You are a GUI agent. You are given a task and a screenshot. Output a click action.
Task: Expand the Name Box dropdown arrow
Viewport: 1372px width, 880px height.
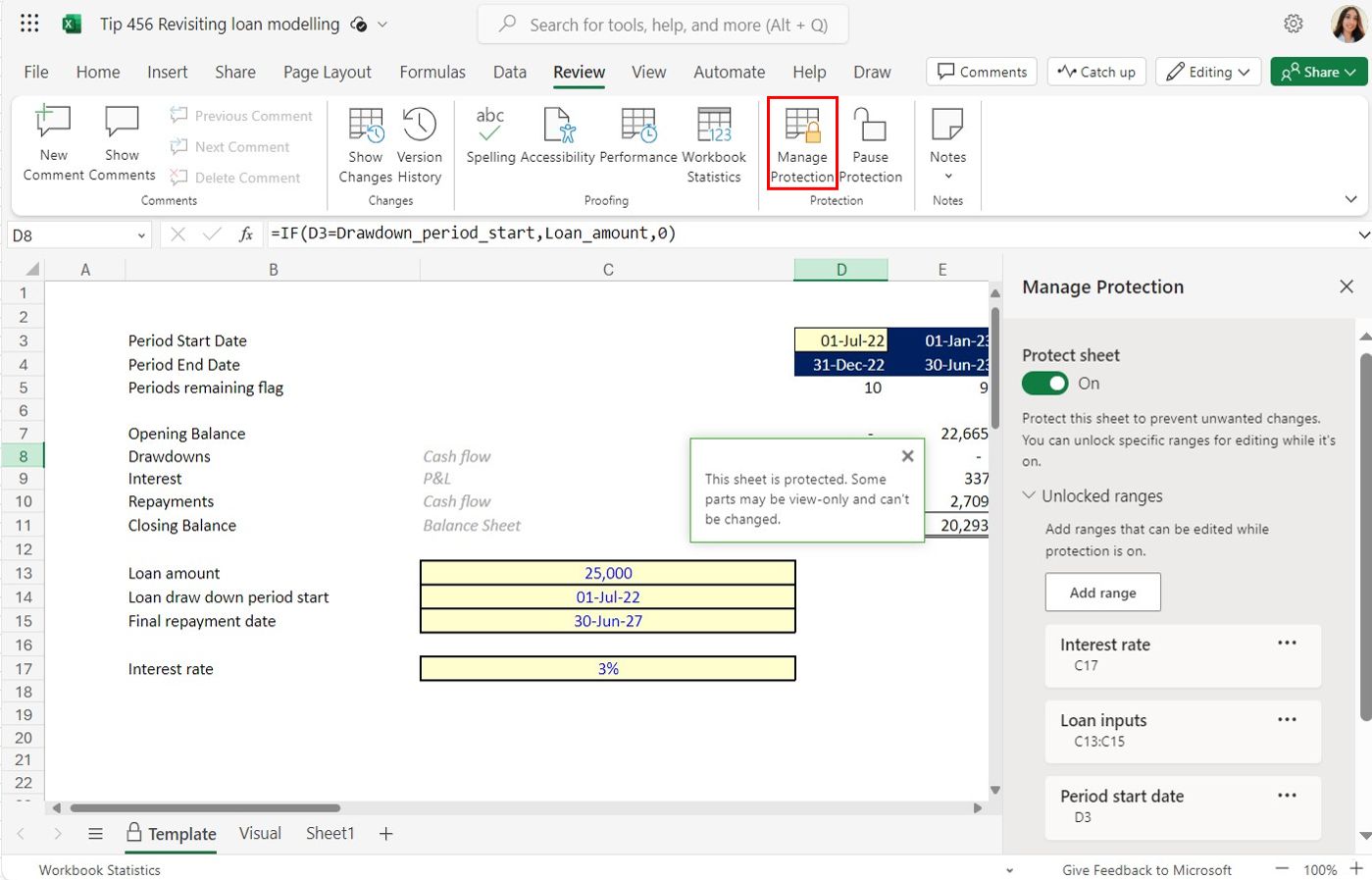point(141,235)
